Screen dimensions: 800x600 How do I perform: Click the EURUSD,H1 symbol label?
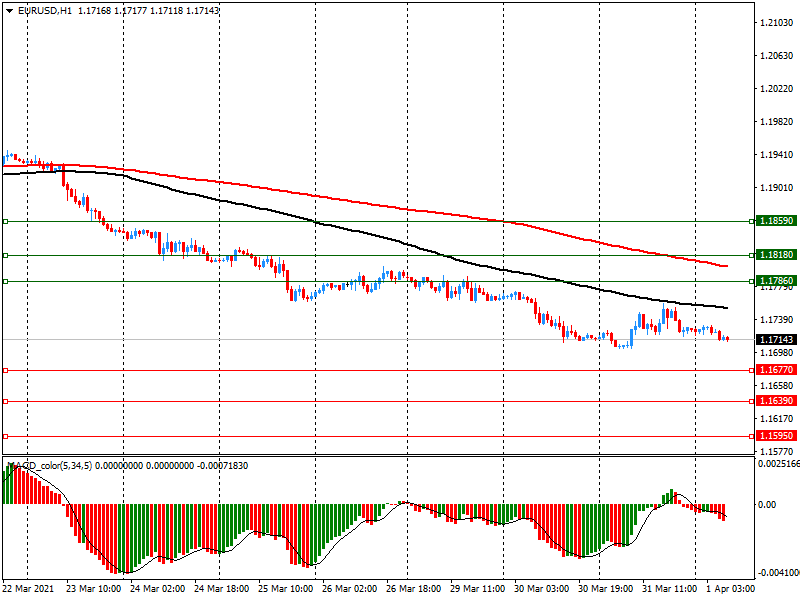(x=45, y=11)
